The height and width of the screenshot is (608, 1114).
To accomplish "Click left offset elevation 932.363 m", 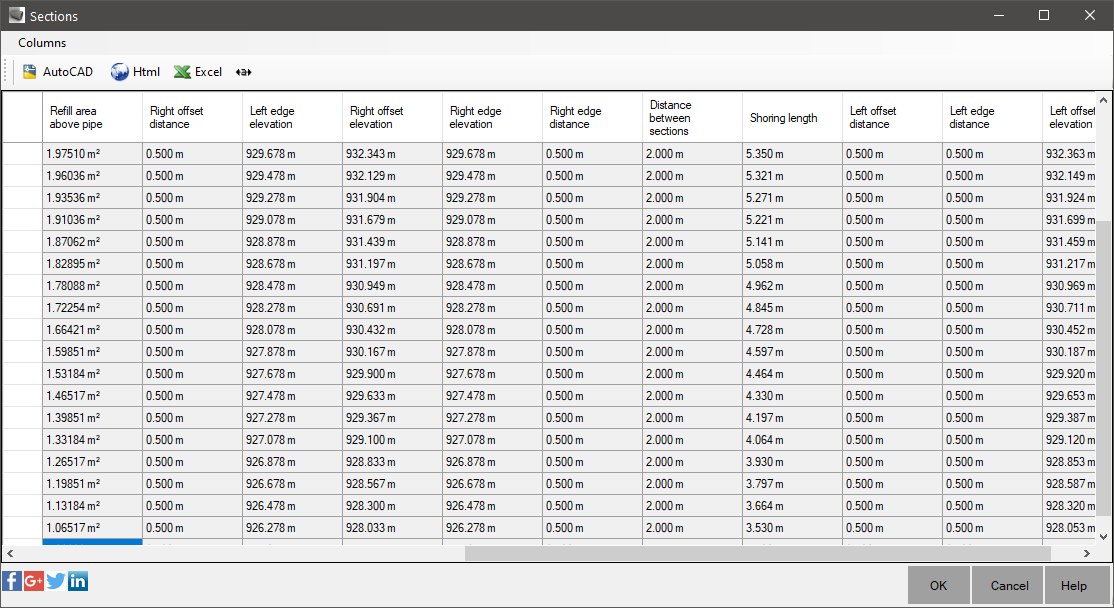I will (x=1069, y=153).
